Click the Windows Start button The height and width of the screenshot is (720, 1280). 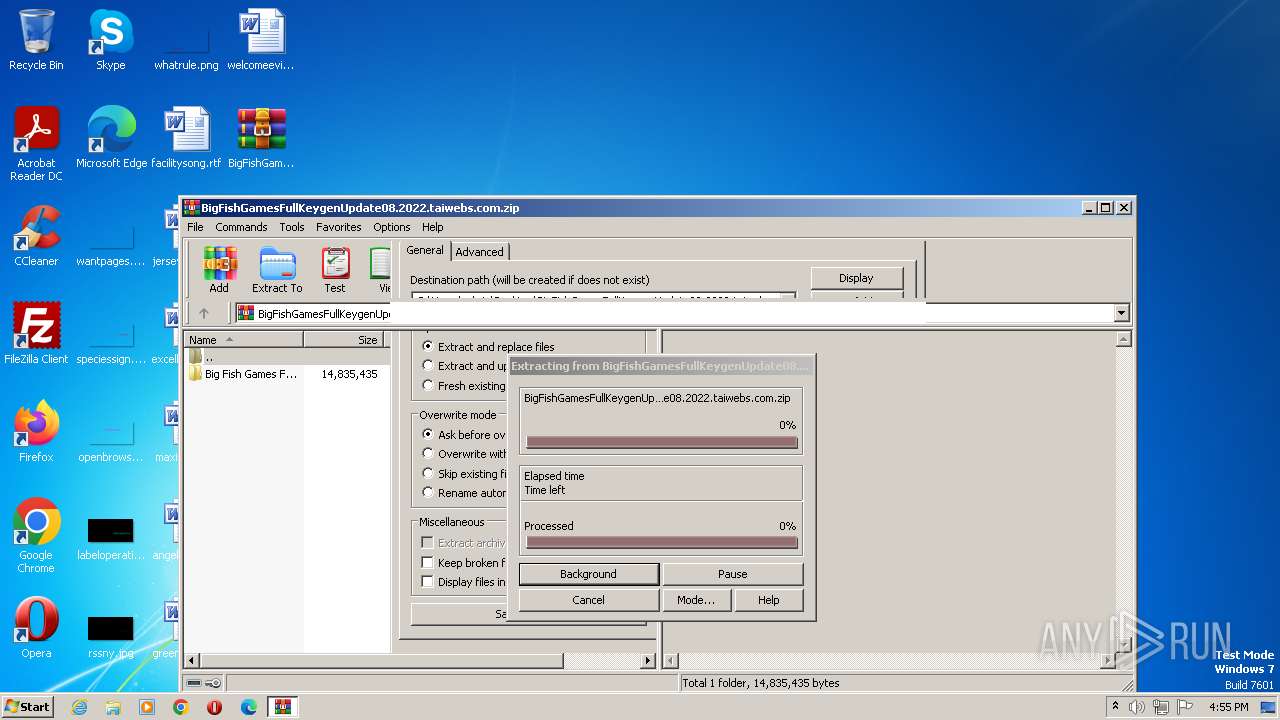(x=28, y=707)
